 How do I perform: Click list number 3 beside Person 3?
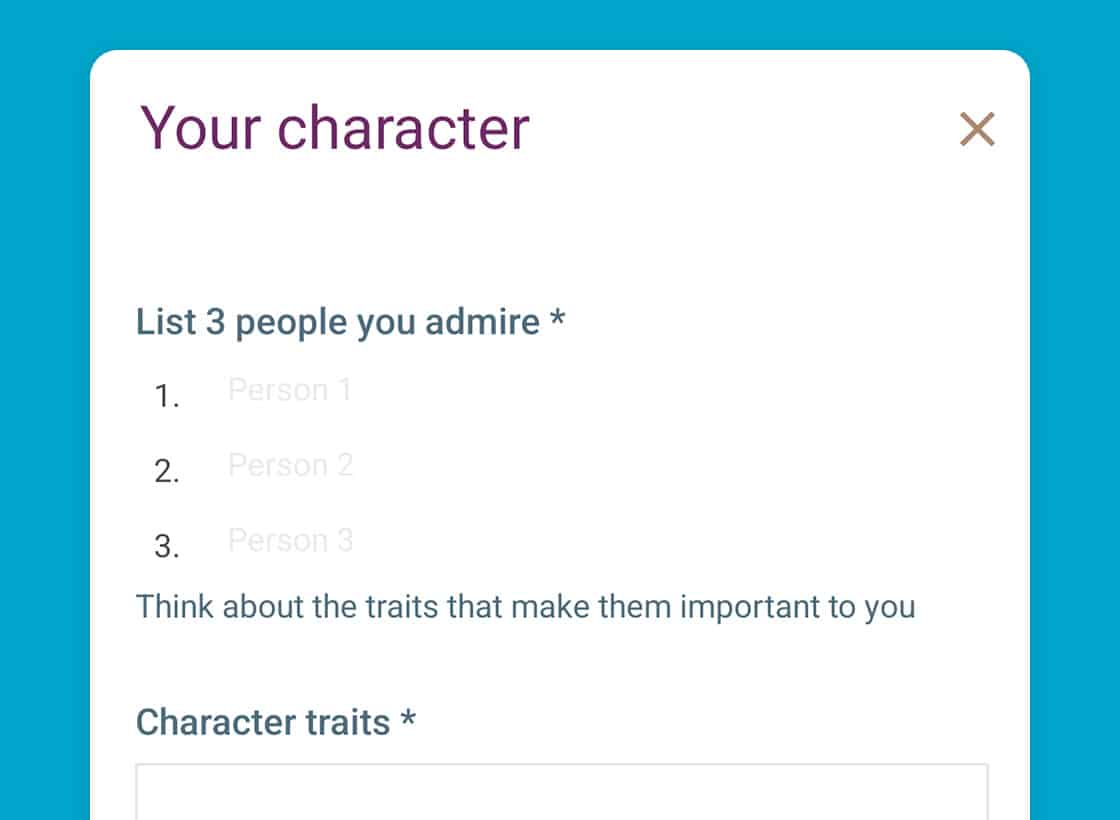point(167,547)
